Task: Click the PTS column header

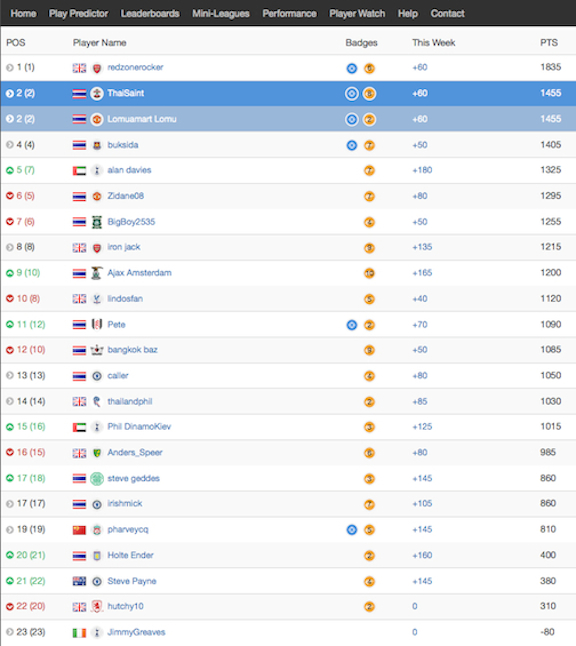Action: click(x=549, y=43)
